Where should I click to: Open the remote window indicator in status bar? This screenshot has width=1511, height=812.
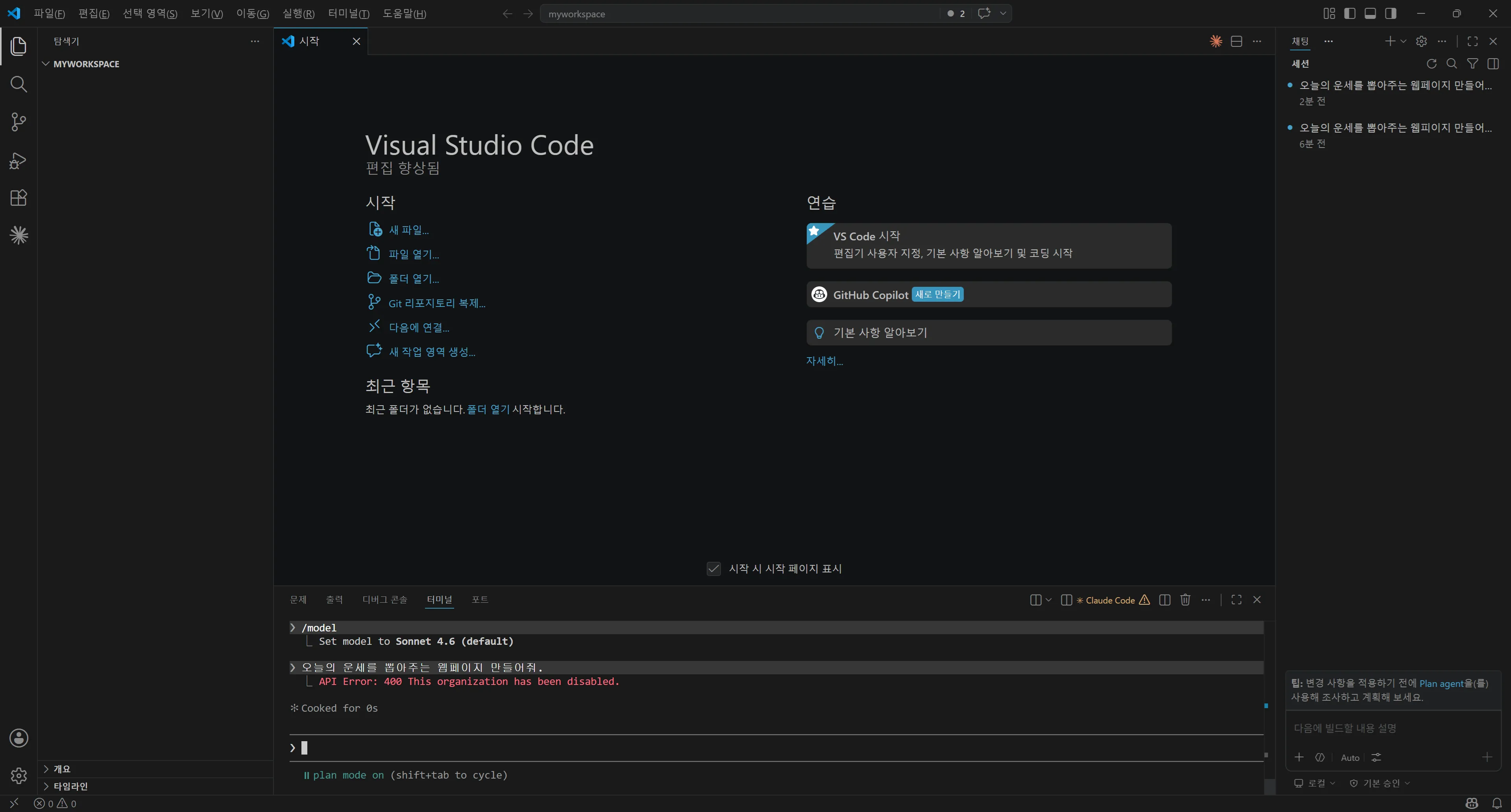(x=14, y=803)
